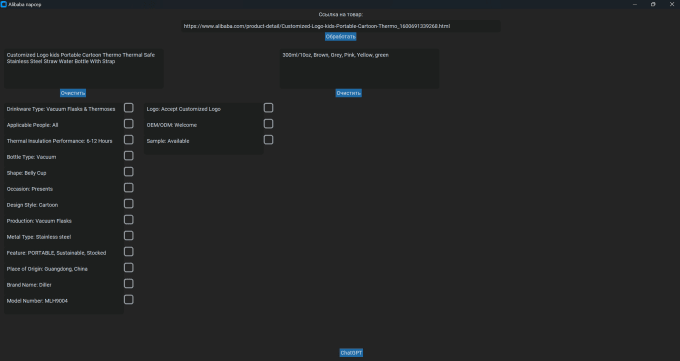Click the Feature: PORTABLE, Sustainable, Stocked text
The width and height of the screenshot is (680, 361).
click(x=56, y=253)
